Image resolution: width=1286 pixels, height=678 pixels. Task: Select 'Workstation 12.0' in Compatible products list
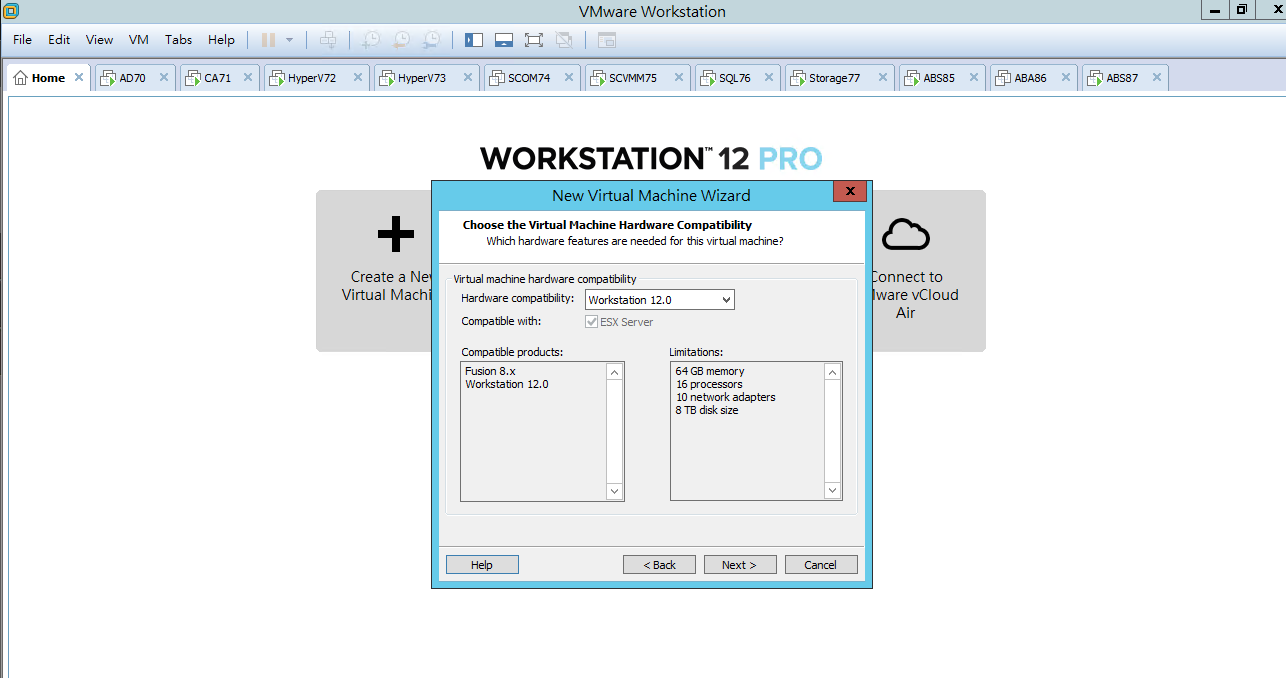click(x=507, y=384)
